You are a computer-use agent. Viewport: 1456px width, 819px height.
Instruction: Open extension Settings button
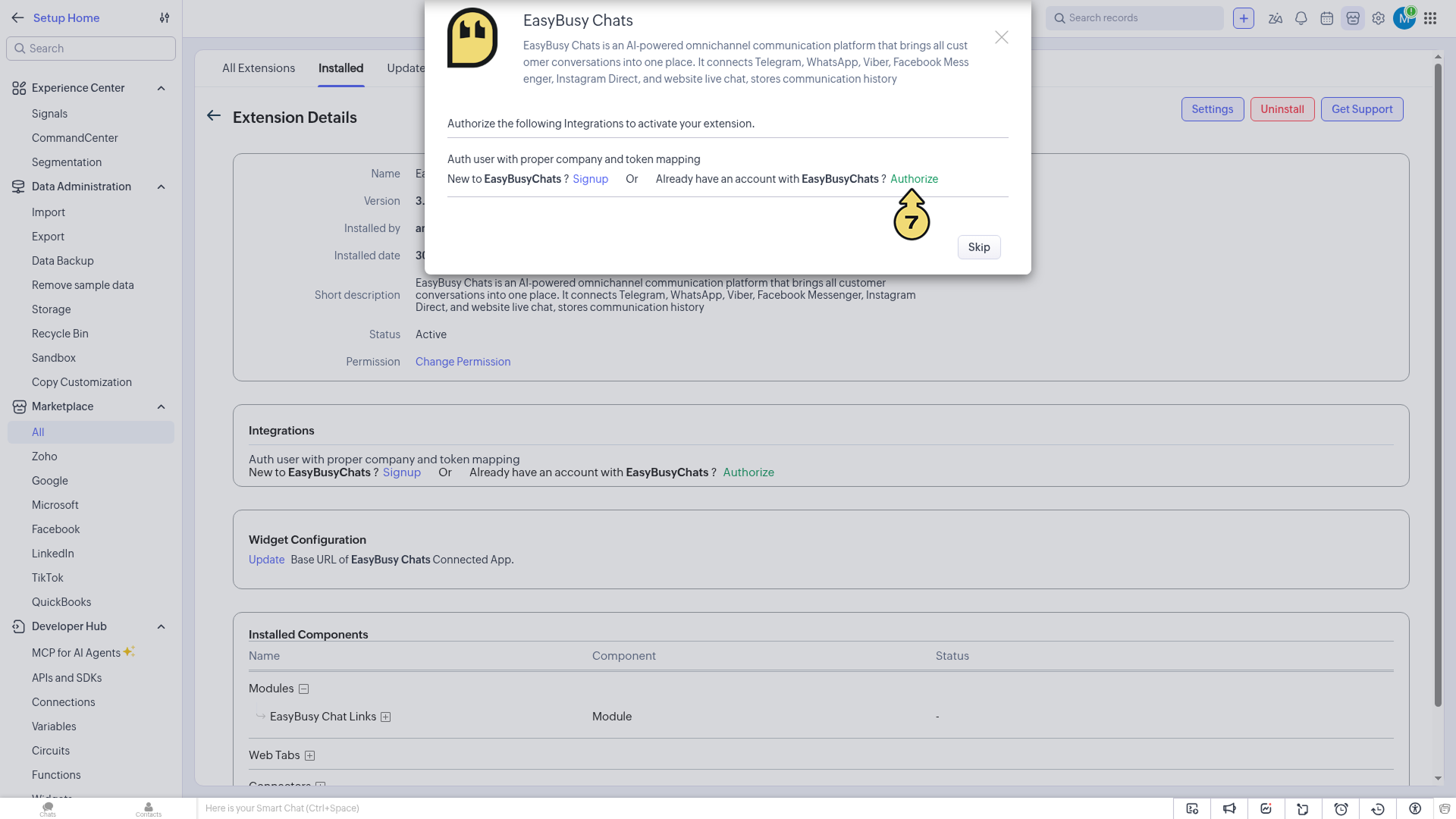(1213, 109)
